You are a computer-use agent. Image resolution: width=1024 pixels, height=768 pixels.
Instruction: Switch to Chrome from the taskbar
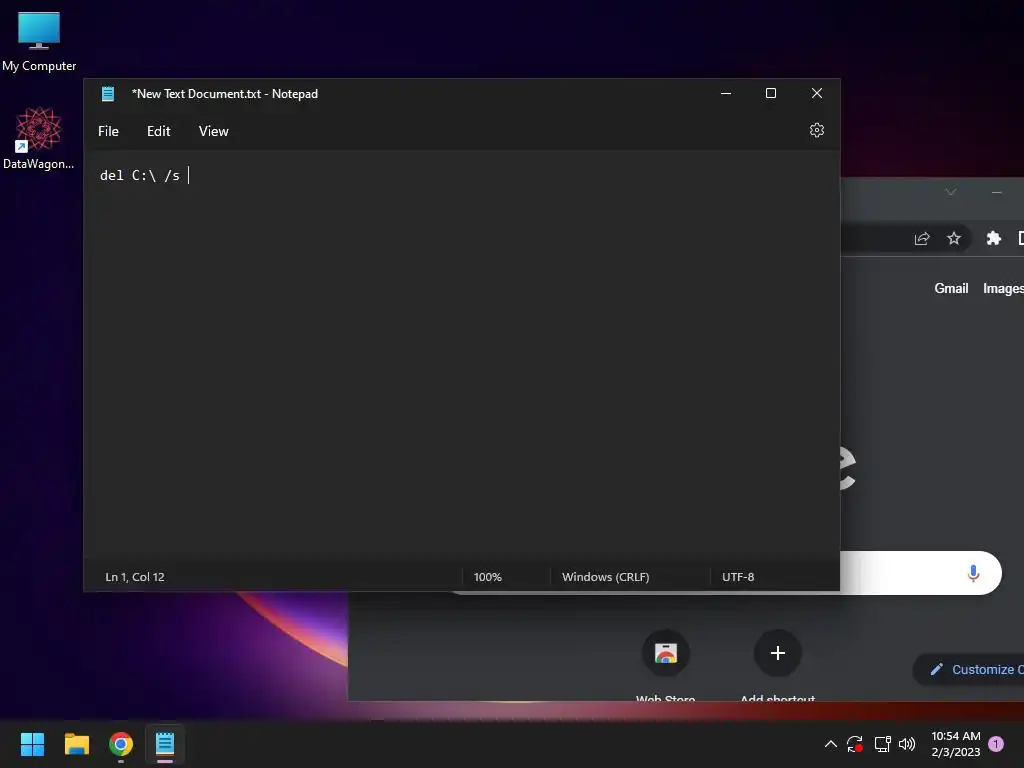[x=121, y=744]
